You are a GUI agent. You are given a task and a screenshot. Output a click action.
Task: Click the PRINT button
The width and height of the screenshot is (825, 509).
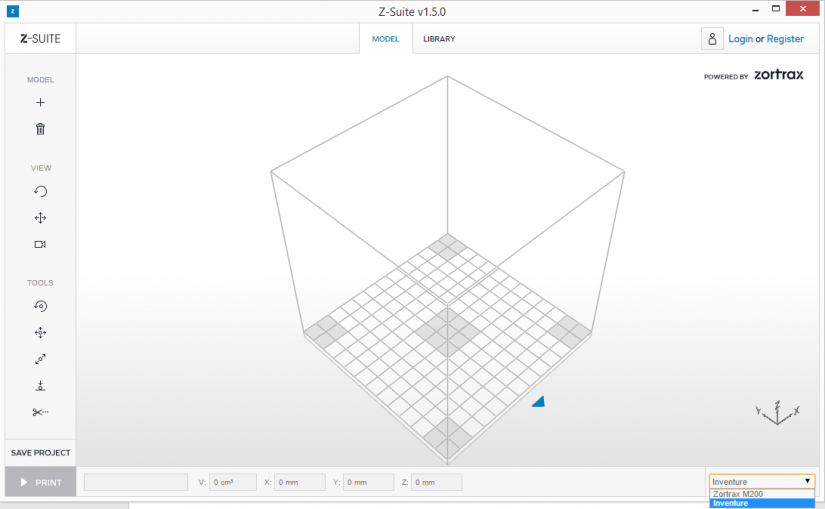(x=41, y=482)
